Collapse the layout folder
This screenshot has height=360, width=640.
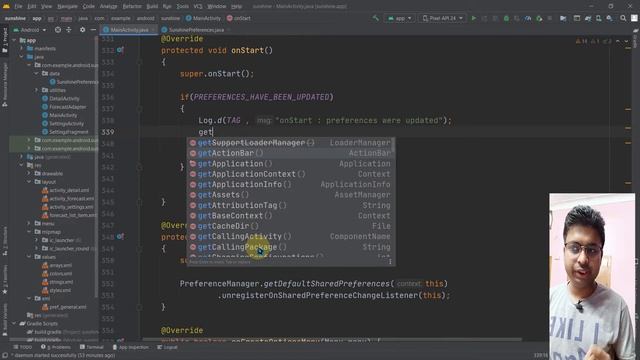tap(29, 182)
